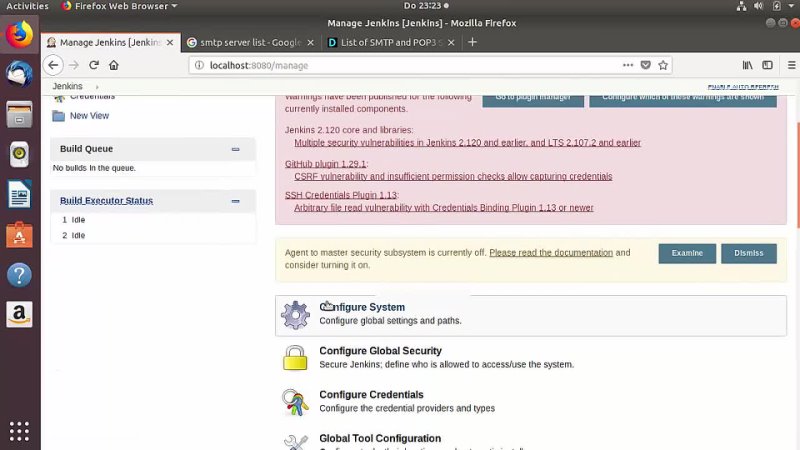Screen dimensions: 800x450
Task: Collapse the Build Queue panel
Action: [235, 149]
